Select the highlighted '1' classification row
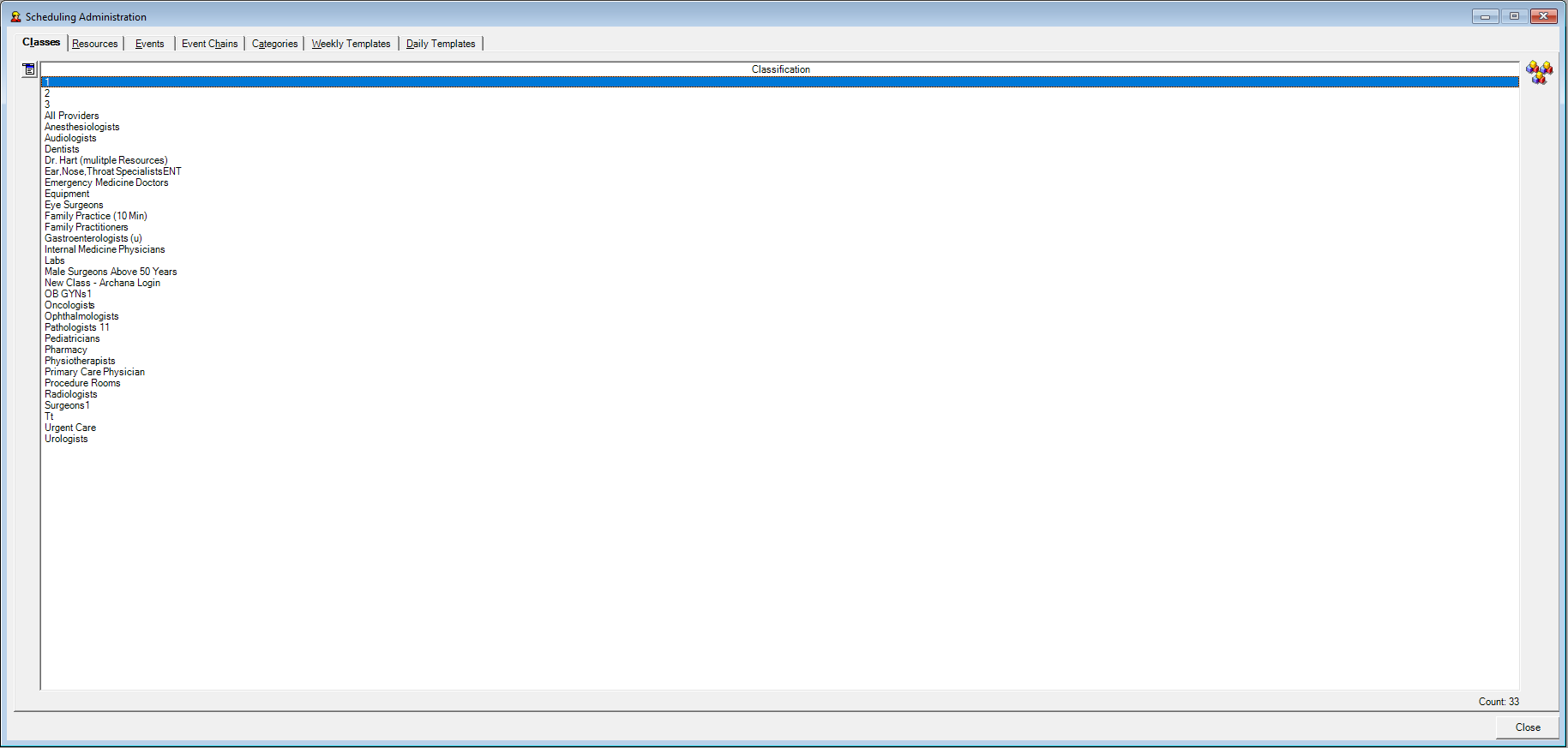This screenshot has height=748, width=1568. click(780, 82)
